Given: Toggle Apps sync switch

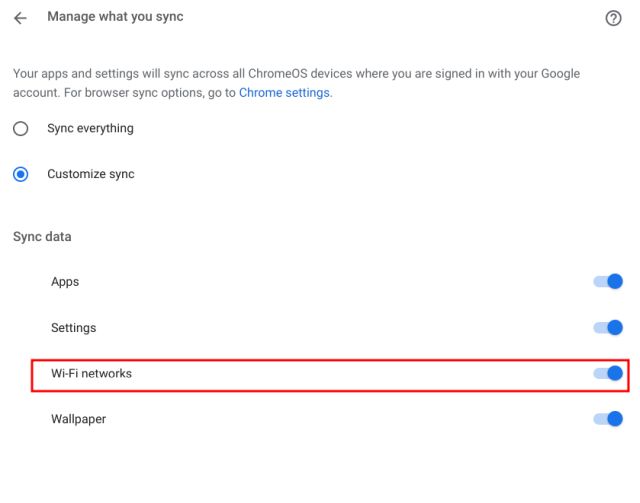Looking at the screenshot, I should (x=608, y=282).
